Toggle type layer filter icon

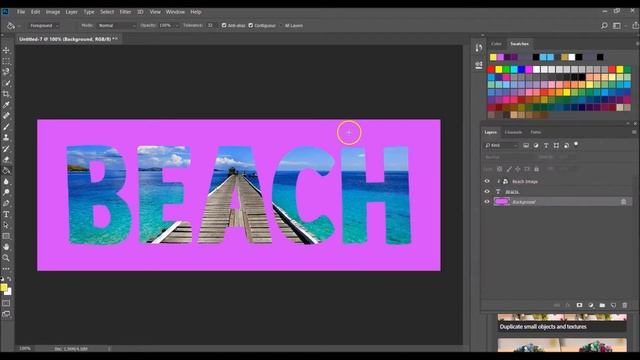(546, 145)
